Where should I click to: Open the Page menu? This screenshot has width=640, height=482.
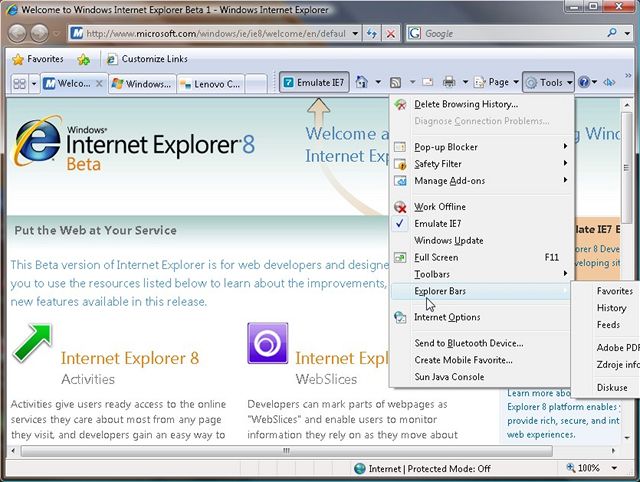pos(496,82)
